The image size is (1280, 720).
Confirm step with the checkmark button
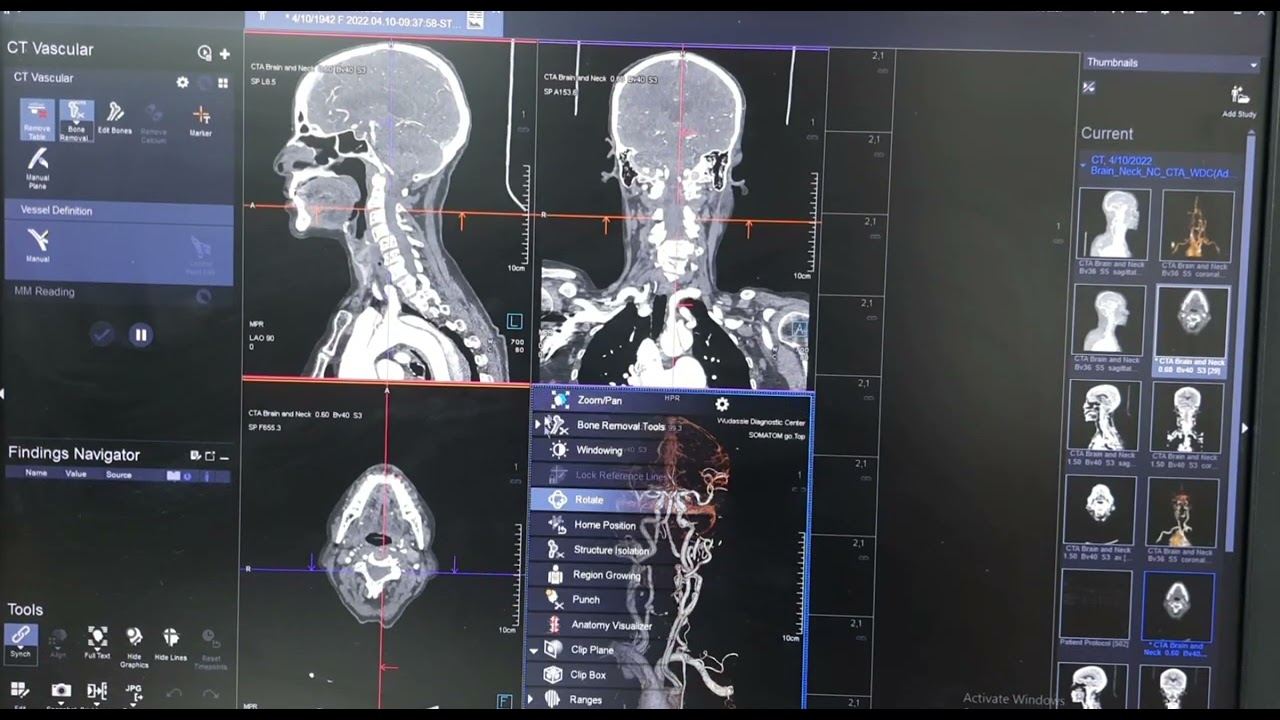click(x=102, y=335)
